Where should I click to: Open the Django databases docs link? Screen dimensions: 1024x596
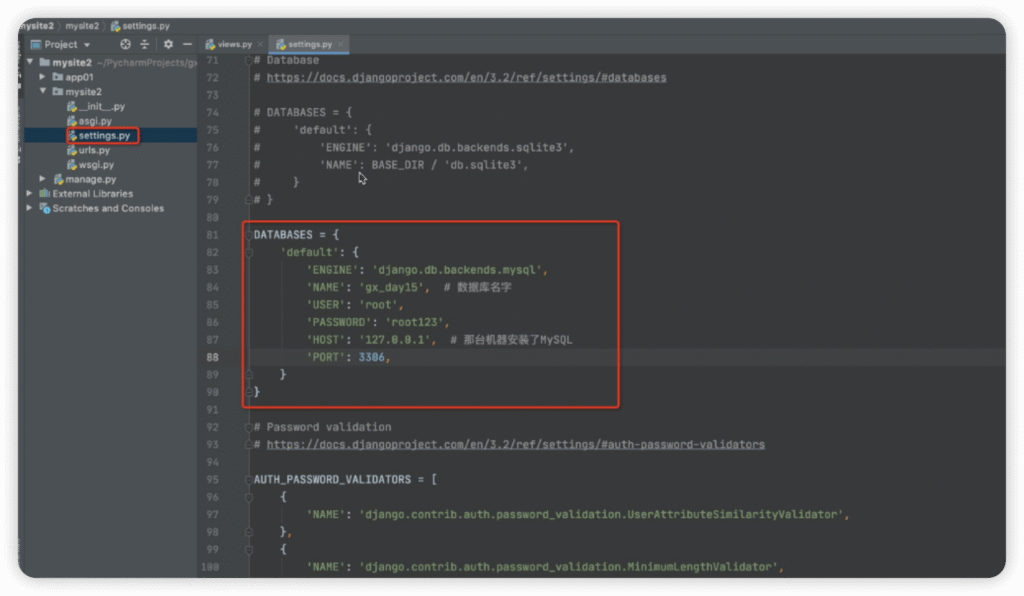pos(466,77)
